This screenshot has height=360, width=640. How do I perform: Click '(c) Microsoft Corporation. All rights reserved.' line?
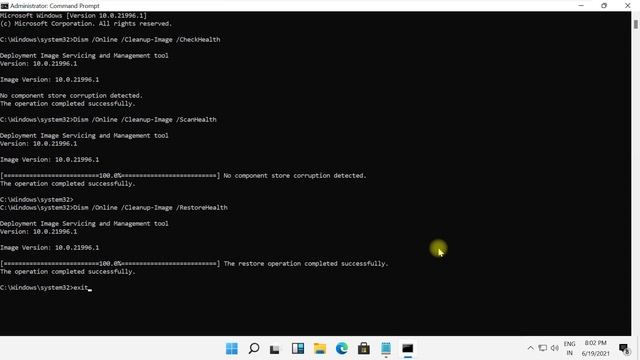click(86, 24)
